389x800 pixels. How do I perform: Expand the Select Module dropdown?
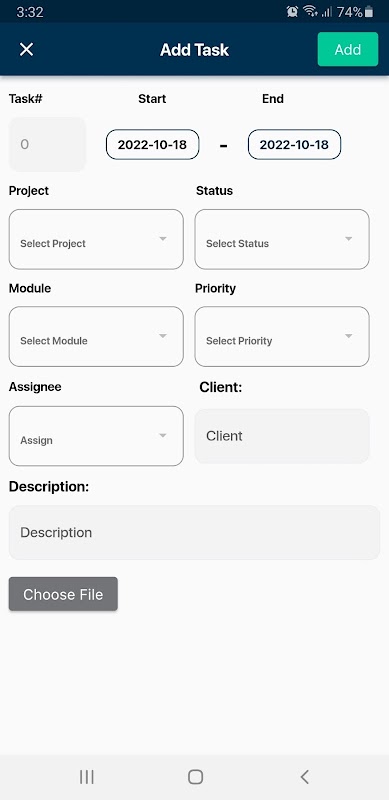click(96, 337)
